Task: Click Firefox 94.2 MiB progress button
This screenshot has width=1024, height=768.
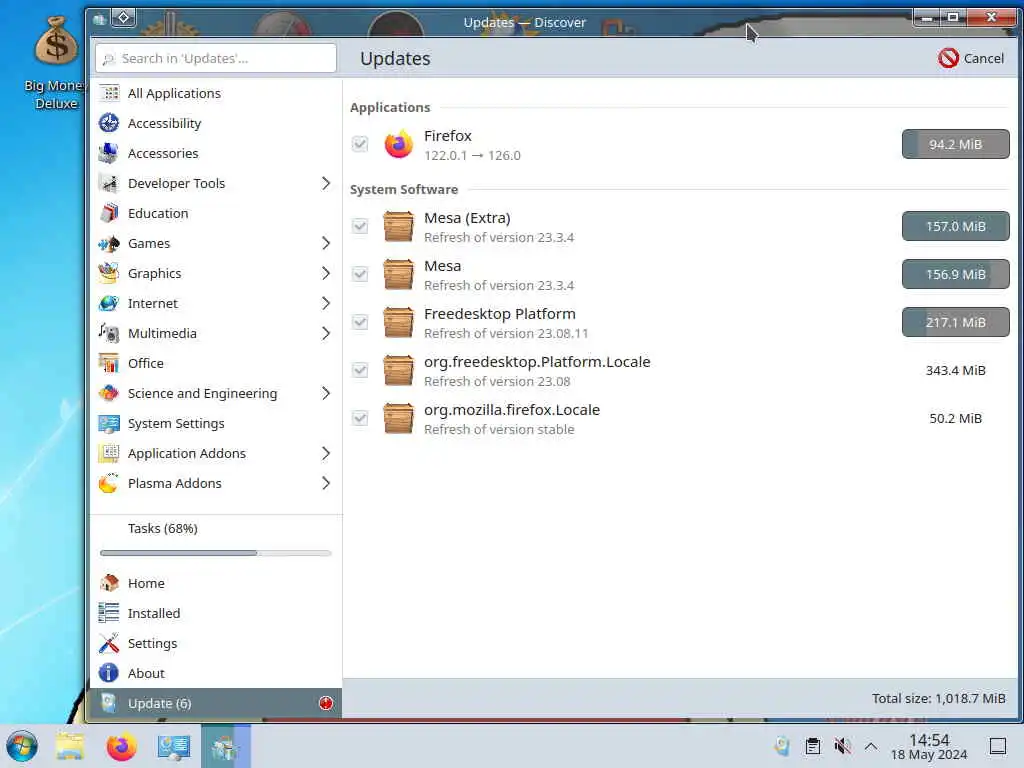Action: [x=955, y=144]
